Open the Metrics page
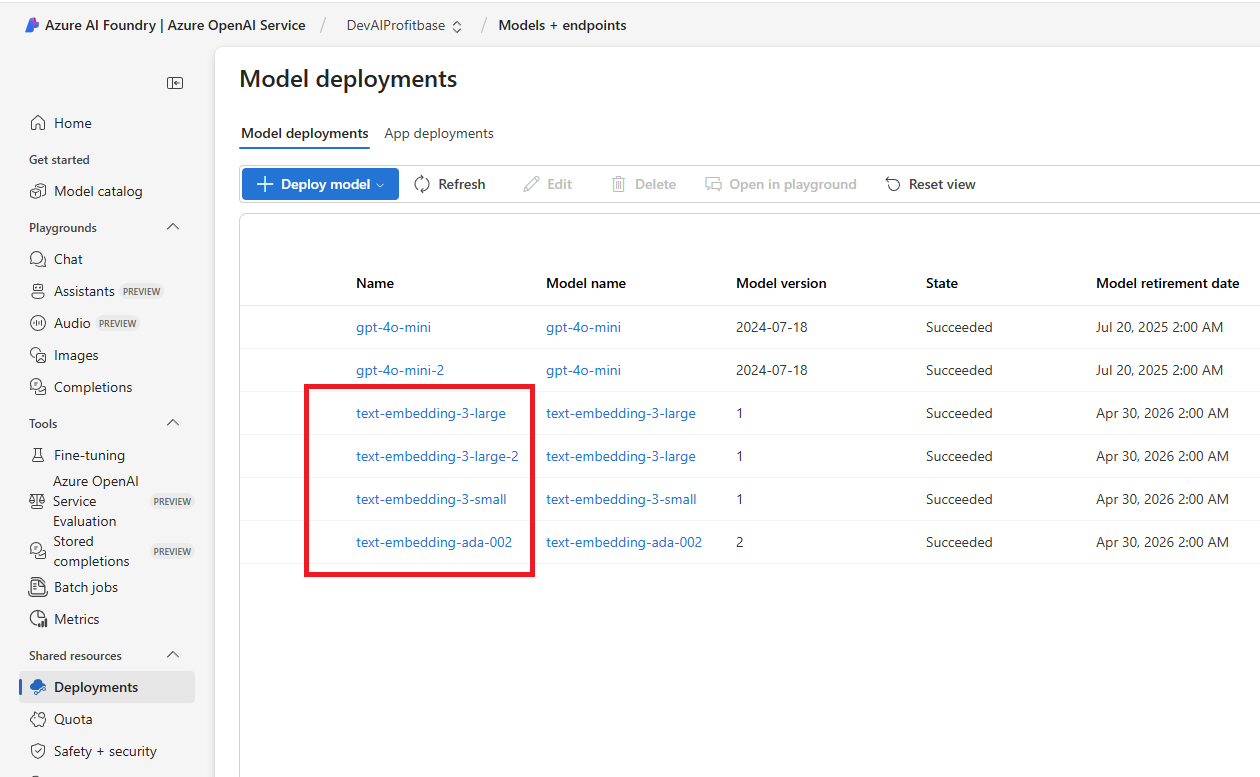 pos(76,619)
